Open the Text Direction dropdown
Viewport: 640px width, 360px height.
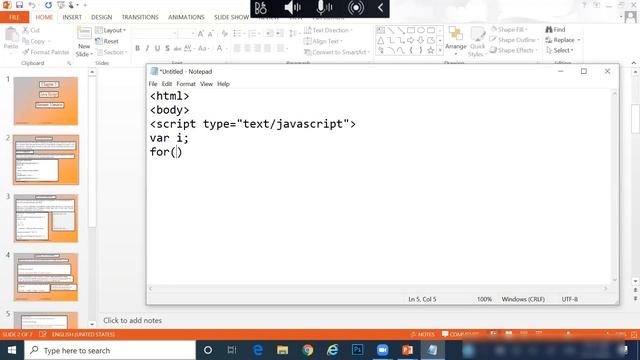328,30
